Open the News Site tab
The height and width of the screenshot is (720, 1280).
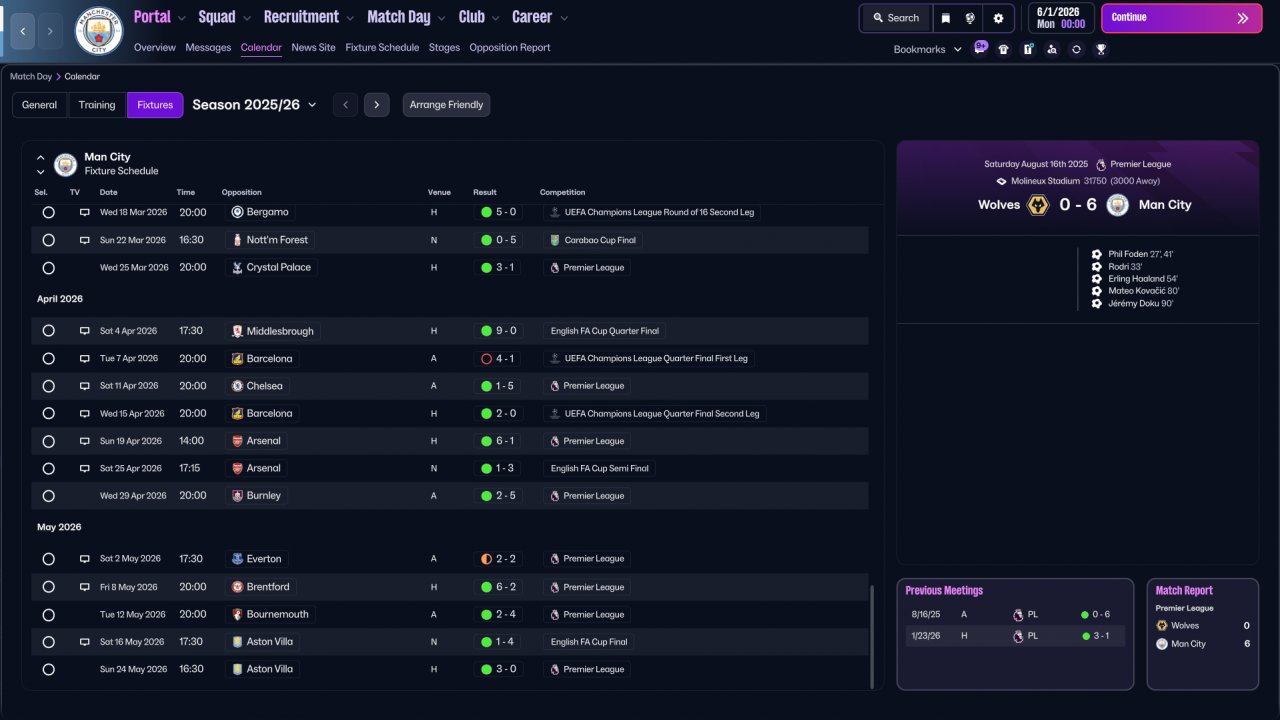click(x=314, y=47)
